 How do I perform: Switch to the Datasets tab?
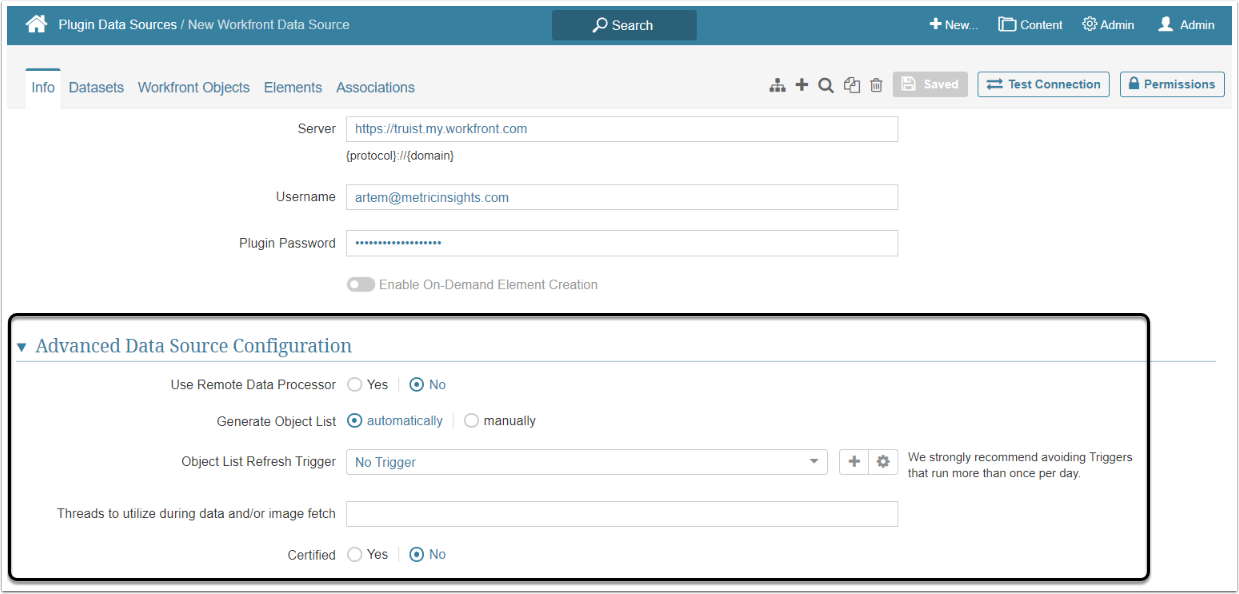click(96, 87)
